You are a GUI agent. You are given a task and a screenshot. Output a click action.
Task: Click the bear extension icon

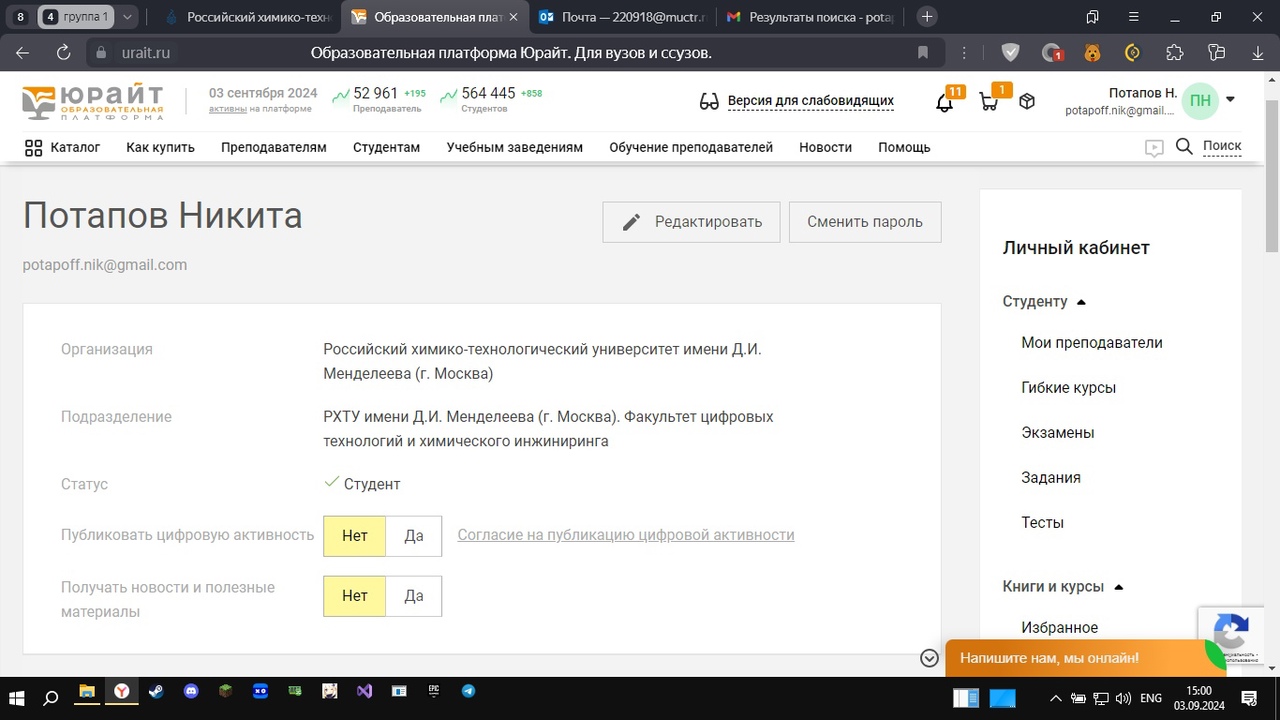(x=1093, y=53)
